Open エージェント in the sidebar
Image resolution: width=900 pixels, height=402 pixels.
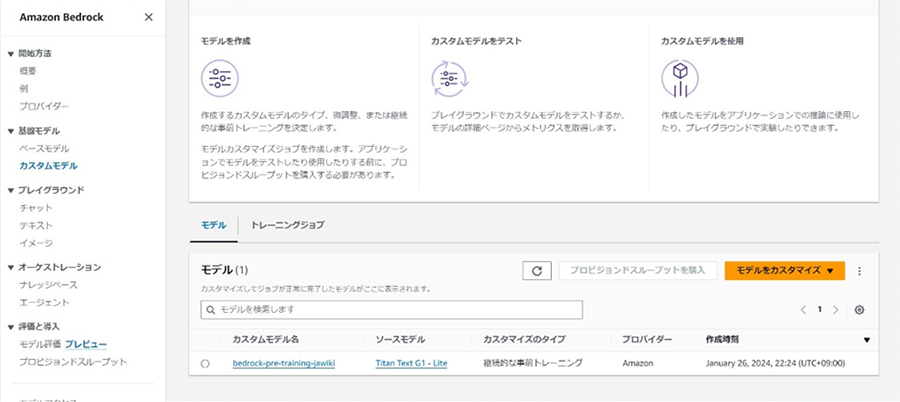[44, 302]
